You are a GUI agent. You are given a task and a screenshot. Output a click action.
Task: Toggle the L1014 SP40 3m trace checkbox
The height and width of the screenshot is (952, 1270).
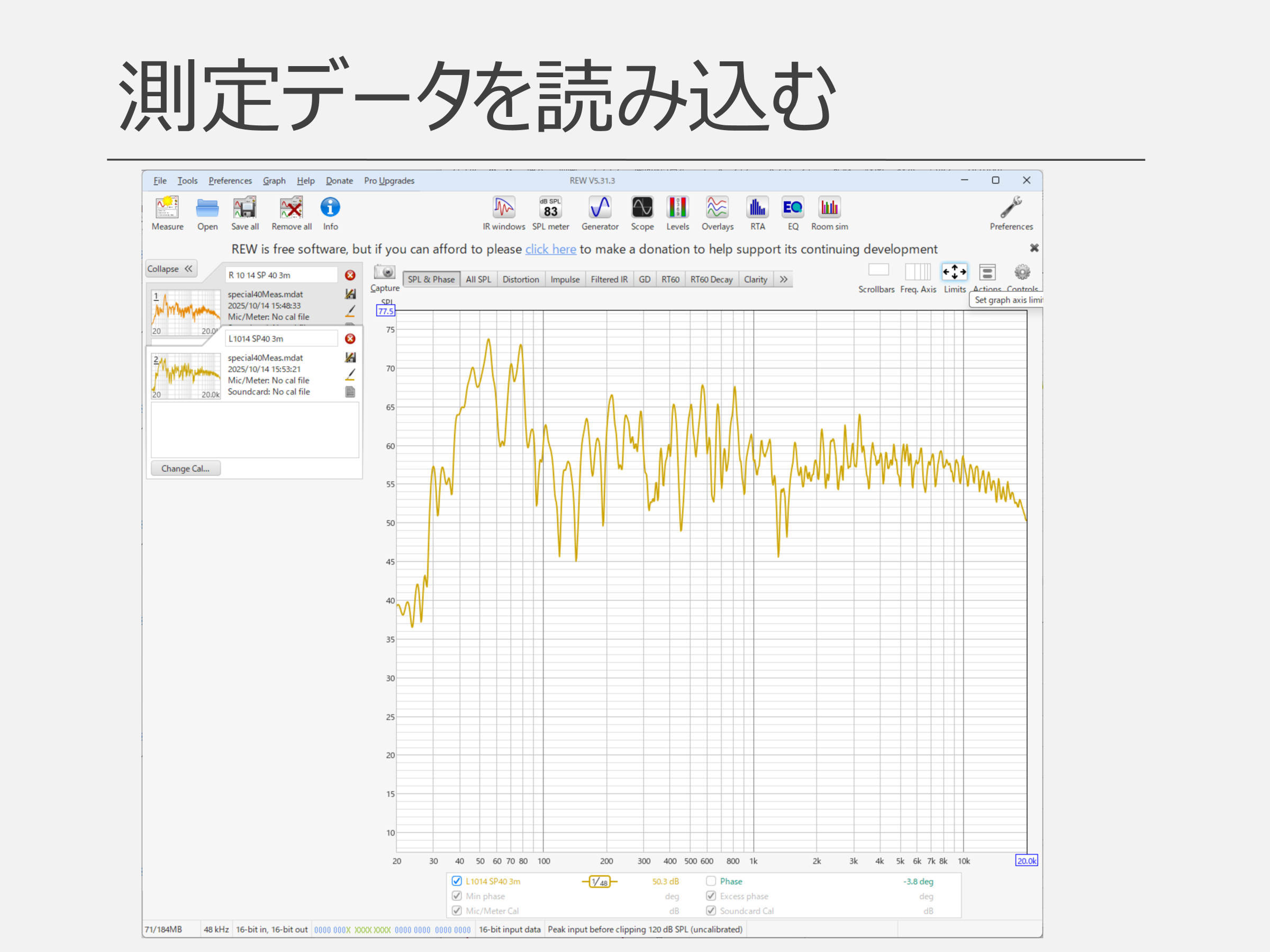(x=457, y=881)
